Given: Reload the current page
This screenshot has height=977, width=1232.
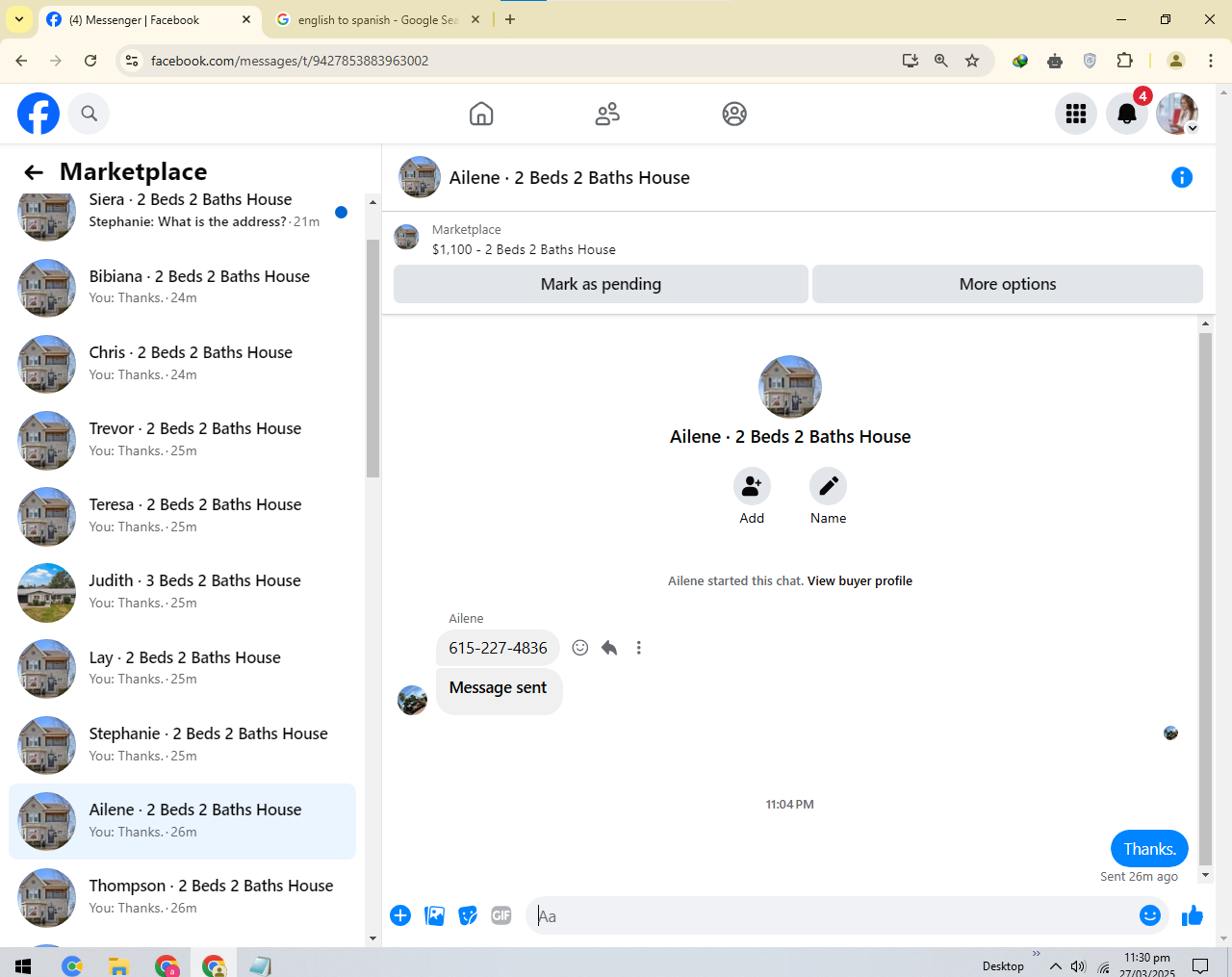Looking at the screenshot, I should pos(90,61).
